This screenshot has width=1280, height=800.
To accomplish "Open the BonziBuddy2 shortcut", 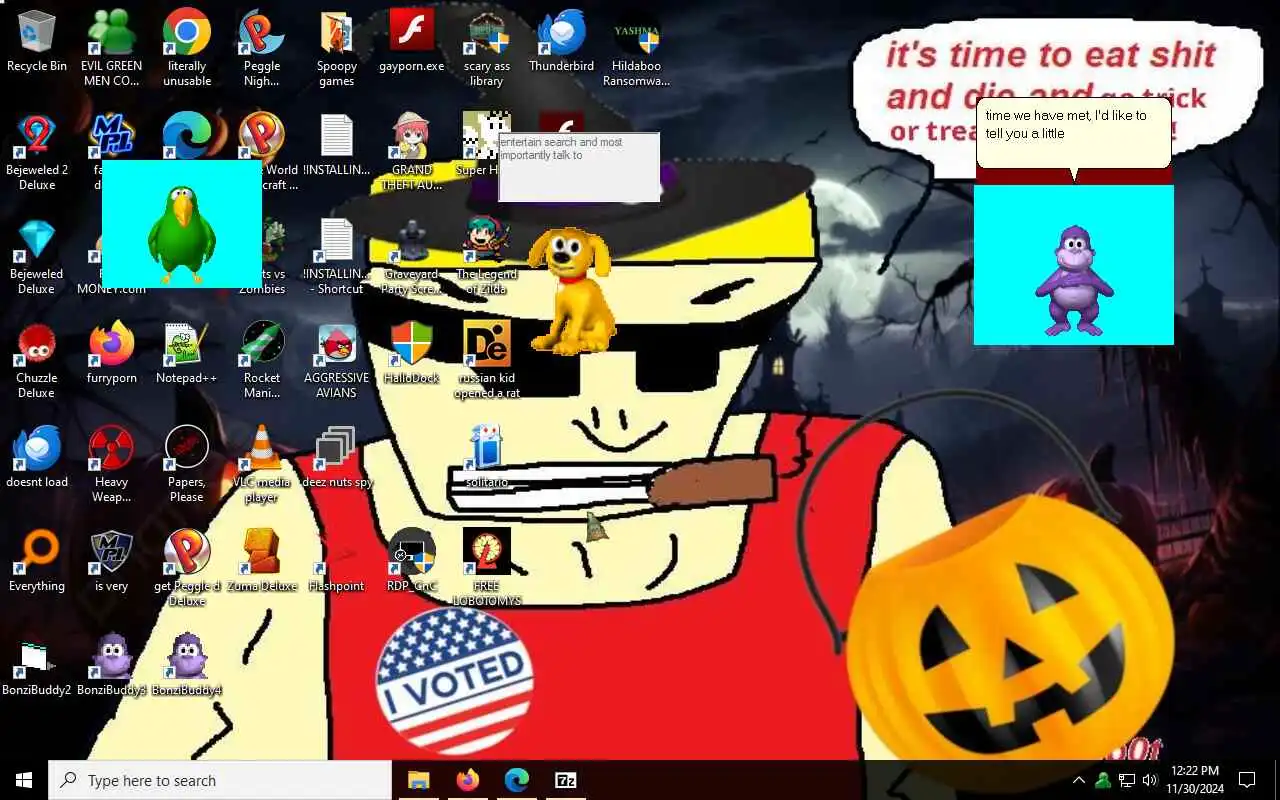I will coord(37,666).
